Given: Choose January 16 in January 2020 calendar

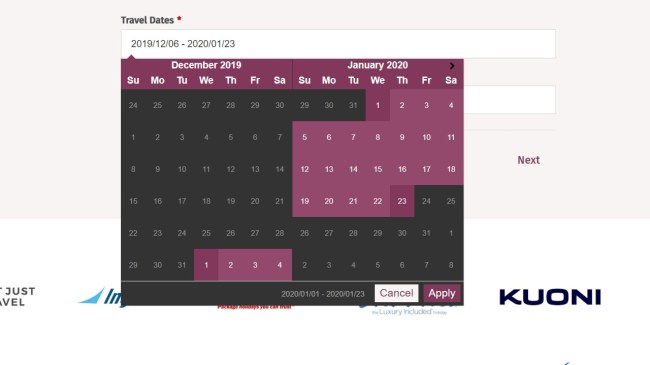Looking at the screenshot, I should pyautogui.click(x=402, y=169).
